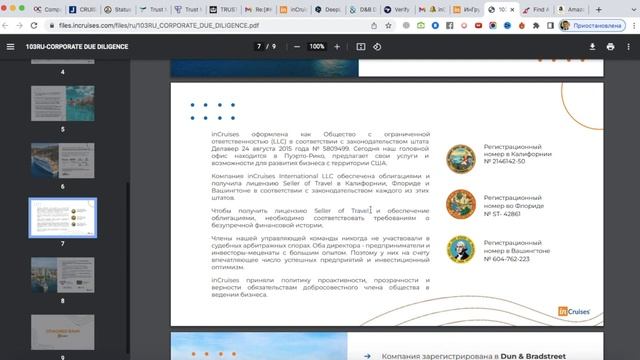Reload the current page

click(x=34, y=25)
